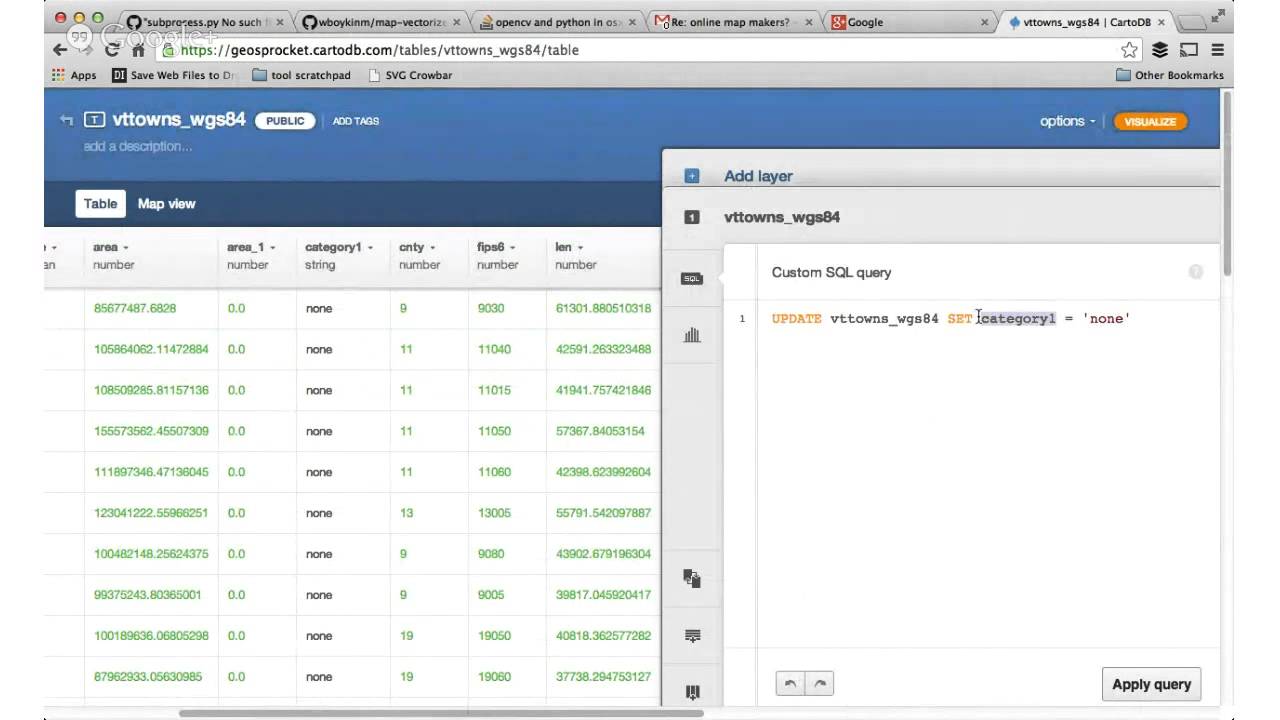Switch to Table view tab
Image resolution: width=1280 pixels, height=720 pixels.
100,203
